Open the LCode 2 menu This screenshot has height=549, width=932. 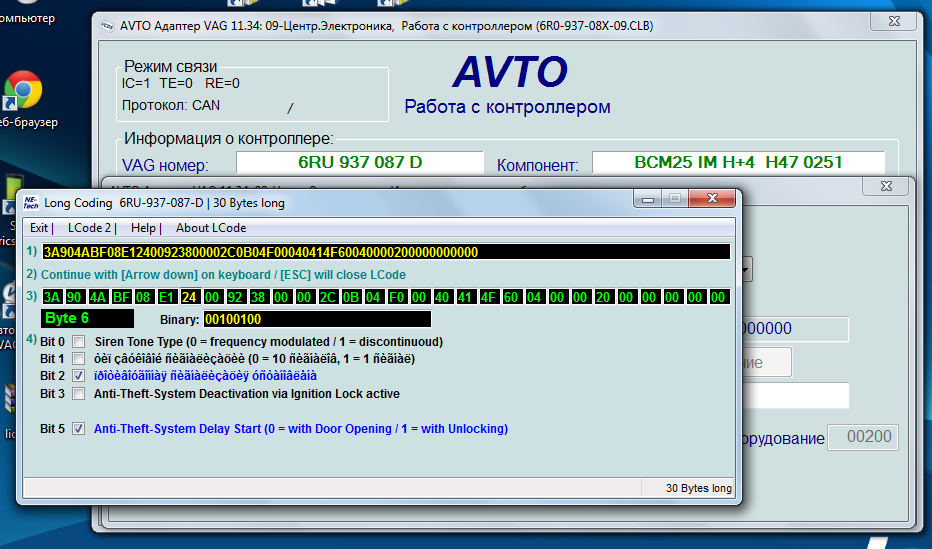point(91,228)
